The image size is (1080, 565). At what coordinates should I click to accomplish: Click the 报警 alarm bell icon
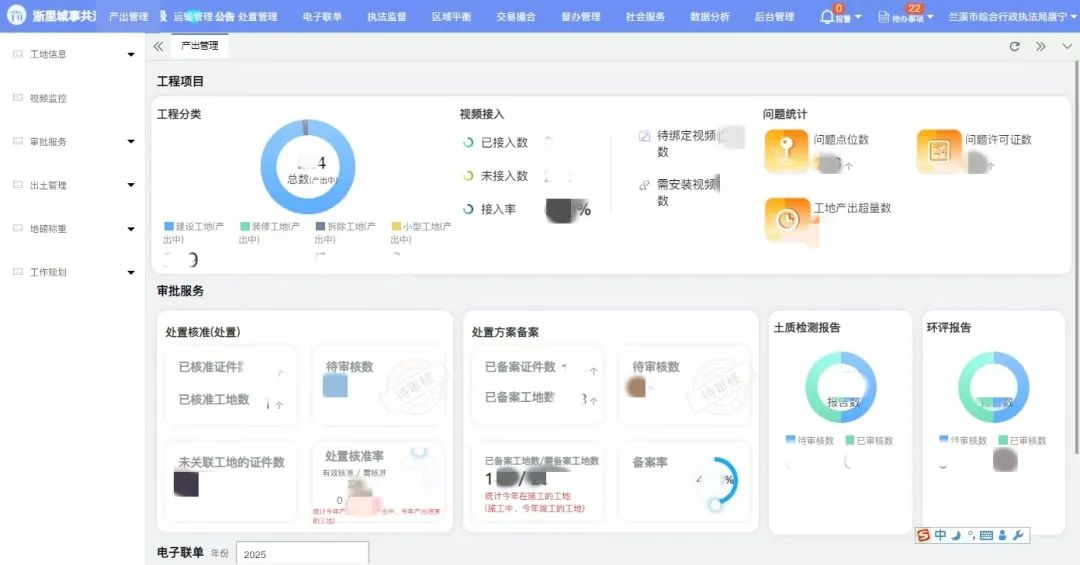click(827, 17)
